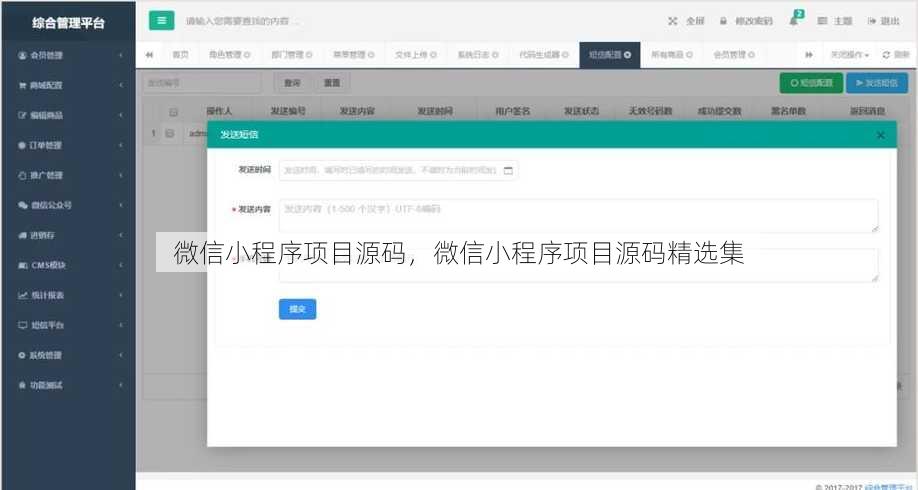918x490 pixels.
Task: Expand 统计报表 sidebar chevron
Action: pyautogui.click(x=121, y=295)
